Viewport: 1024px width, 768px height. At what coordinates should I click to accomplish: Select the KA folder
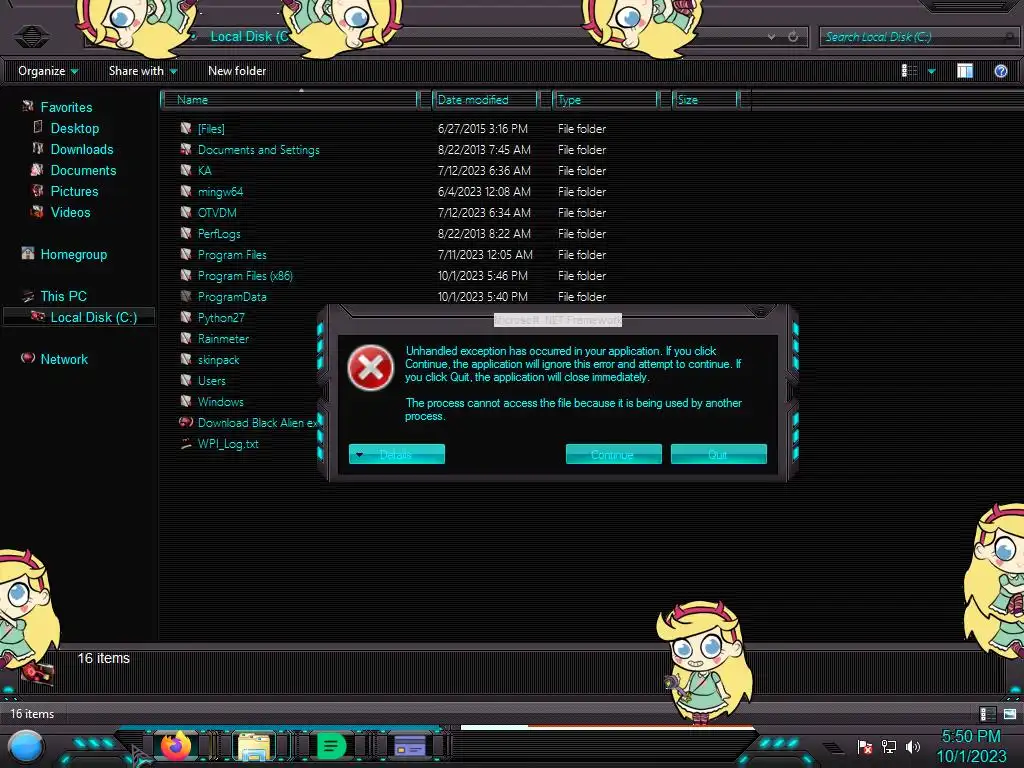(204, 170)
